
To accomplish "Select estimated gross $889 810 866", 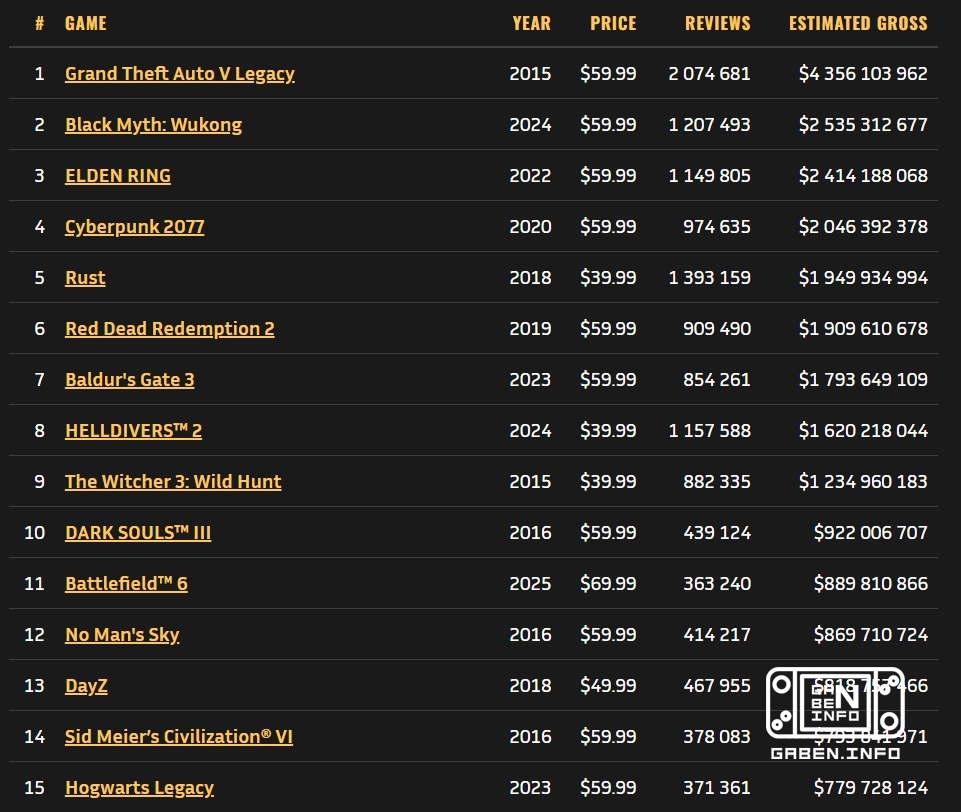I will click(x=870, y=583).
